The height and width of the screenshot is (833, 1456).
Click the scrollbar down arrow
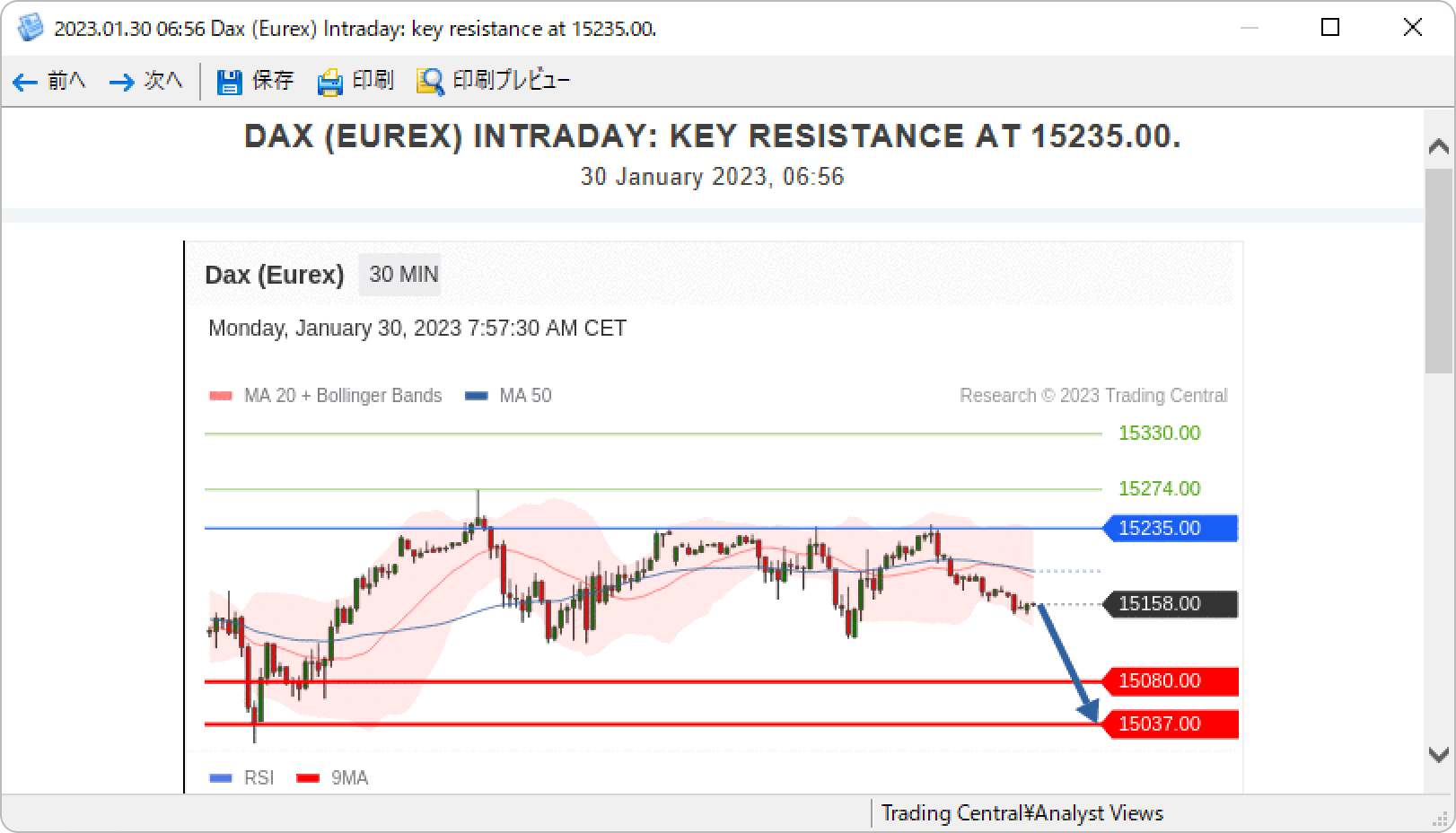1439,756
